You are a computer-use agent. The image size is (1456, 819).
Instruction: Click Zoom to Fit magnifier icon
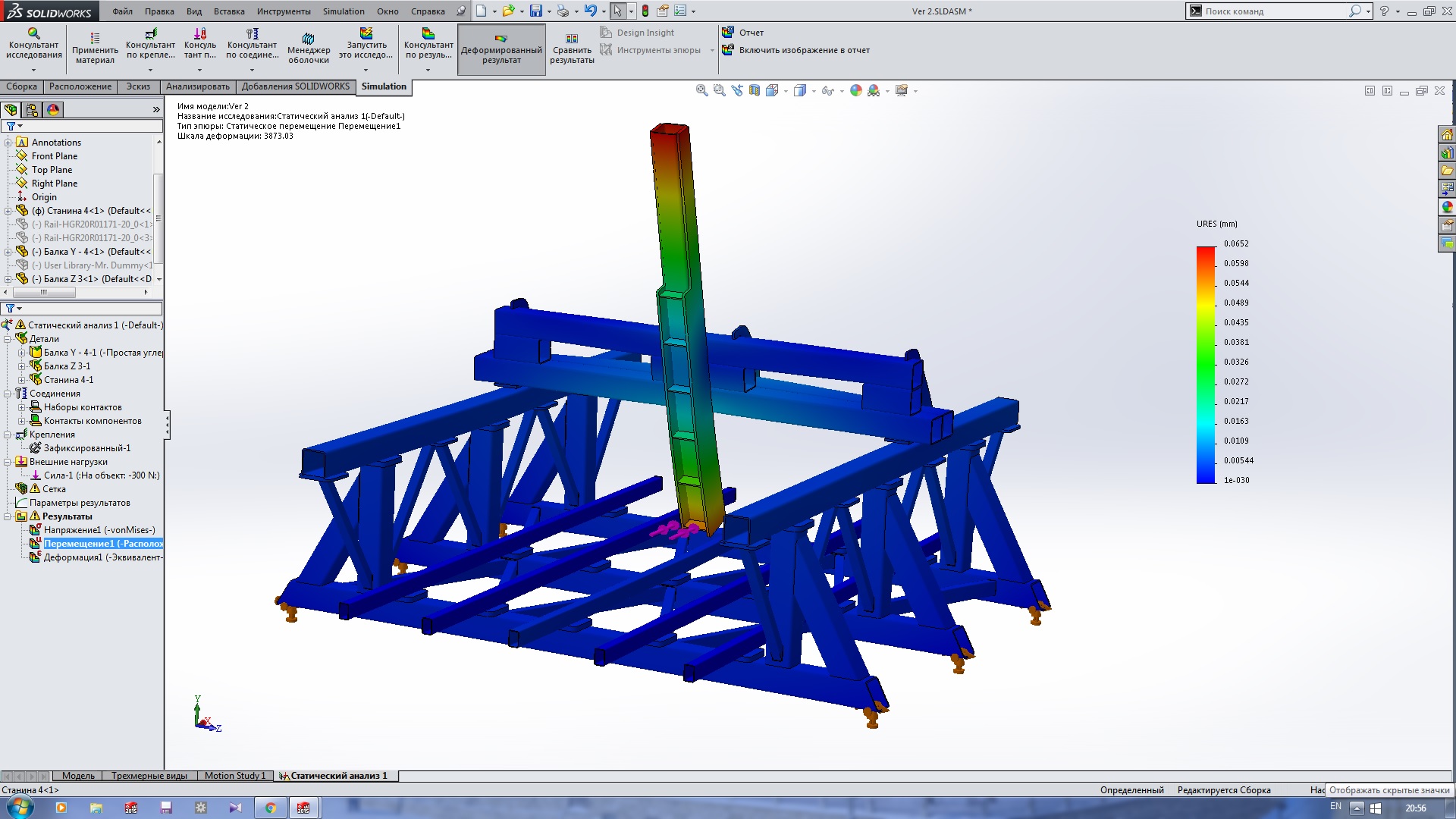[702, 90]
